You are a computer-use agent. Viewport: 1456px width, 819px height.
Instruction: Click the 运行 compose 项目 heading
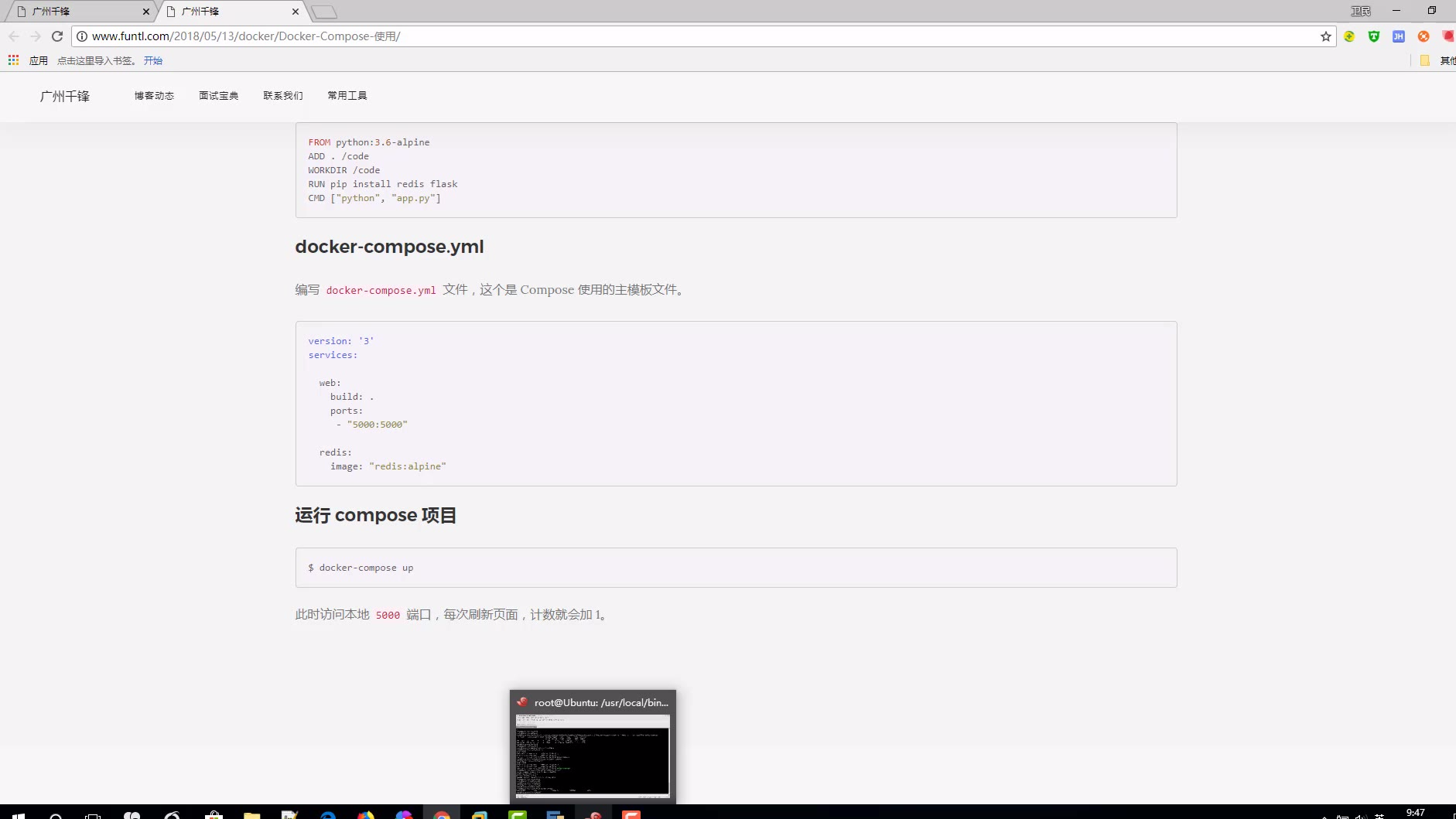(x=375, y=515)
